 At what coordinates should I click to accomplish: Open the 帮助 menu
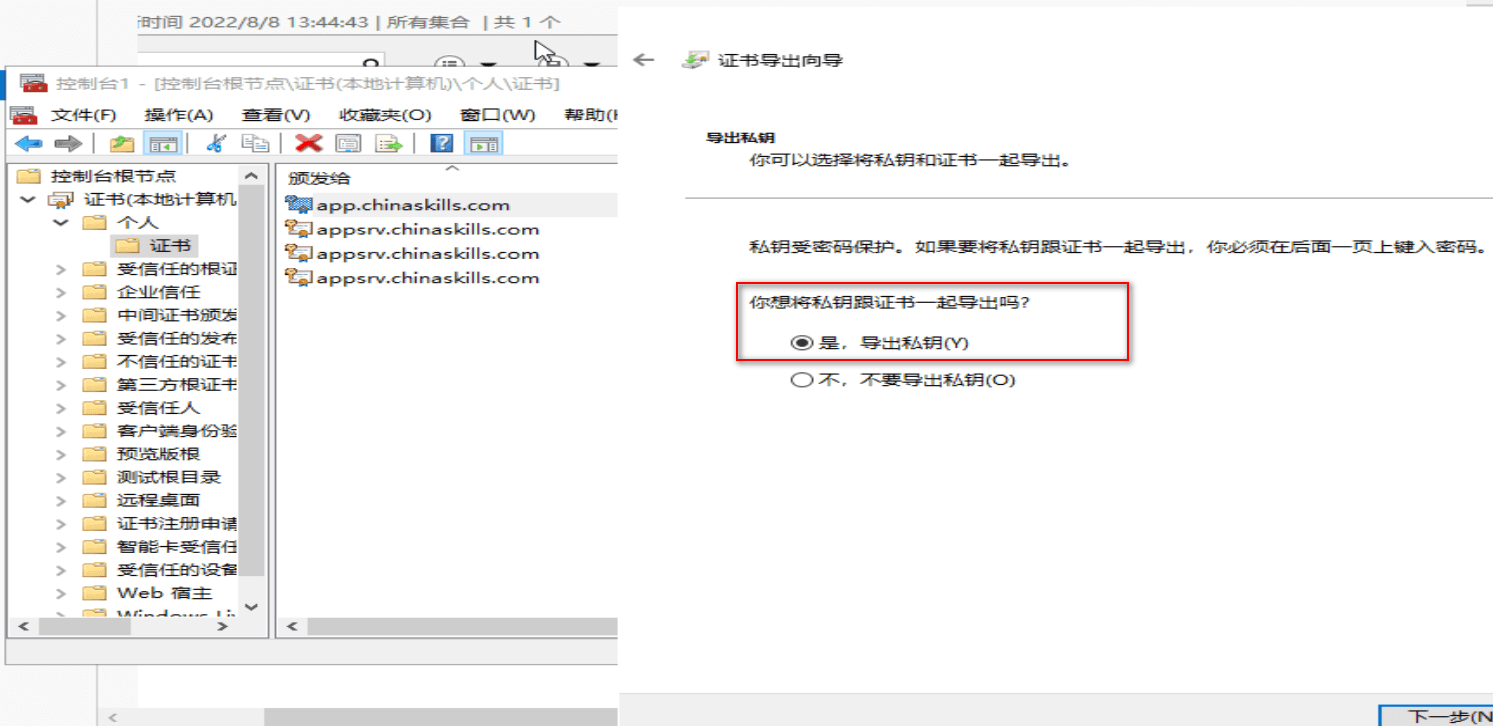[590, 115]
